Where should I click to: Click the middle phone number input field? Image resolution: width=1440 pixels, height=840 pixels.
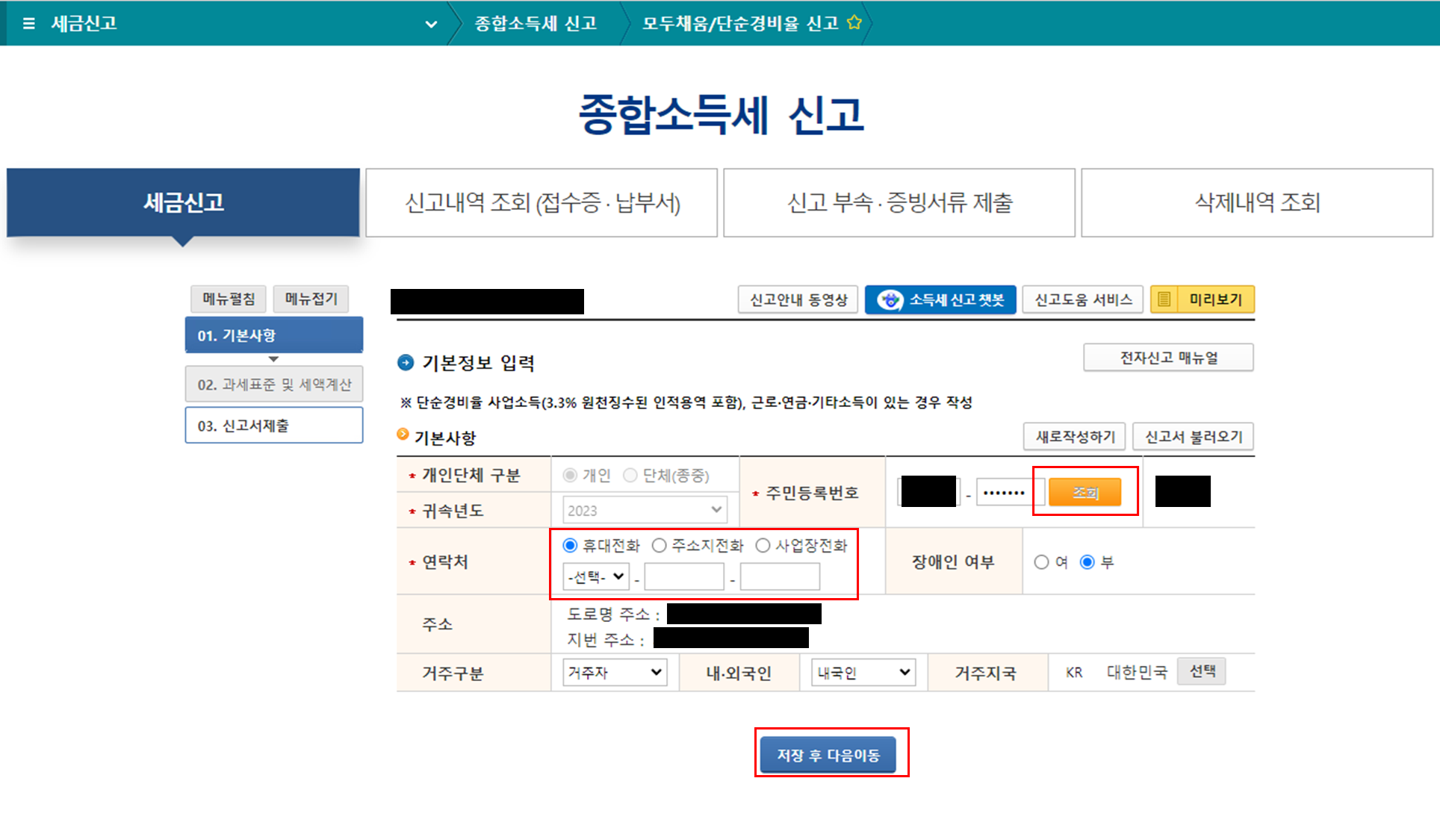pyautogui.click(x=683, y=577)
